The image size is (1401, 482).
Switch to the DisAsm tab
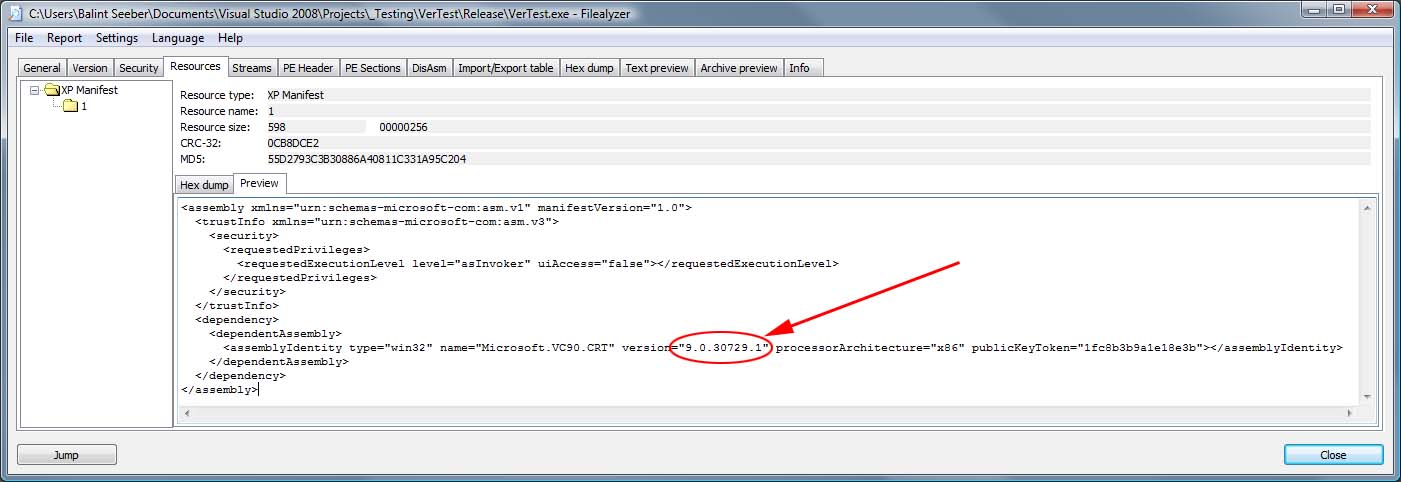click(429, 68)
